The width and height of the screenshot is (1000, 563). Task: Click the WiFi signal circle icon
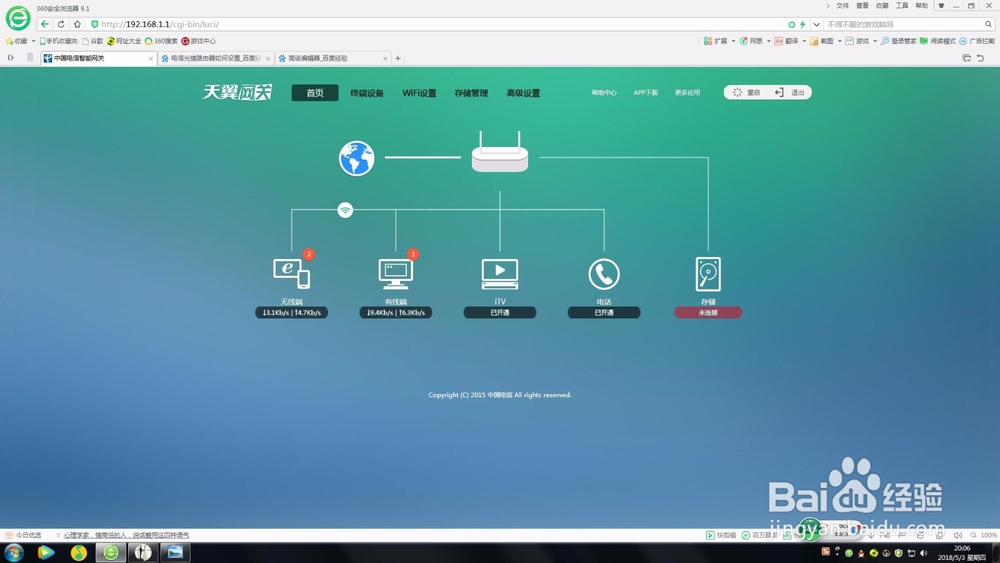pyautogui.click(x=345, y=210)
